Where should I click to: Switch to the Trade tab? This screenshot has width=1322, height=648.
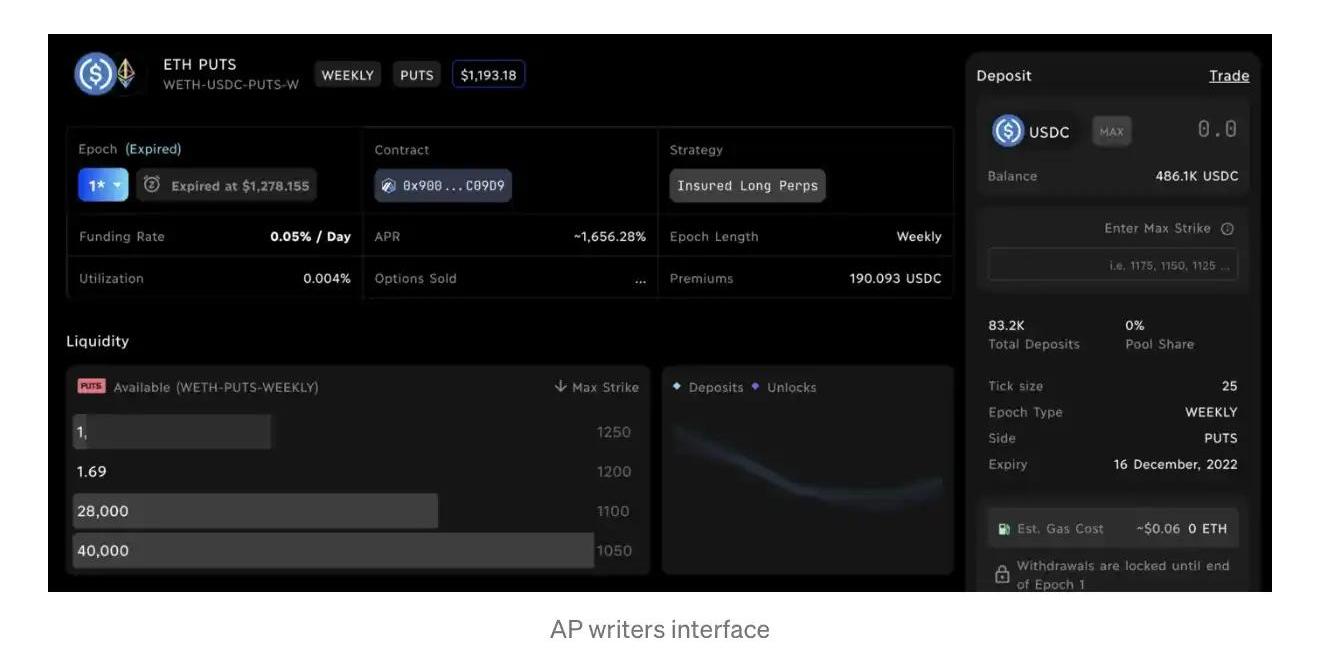click(x=1229, y=76)
